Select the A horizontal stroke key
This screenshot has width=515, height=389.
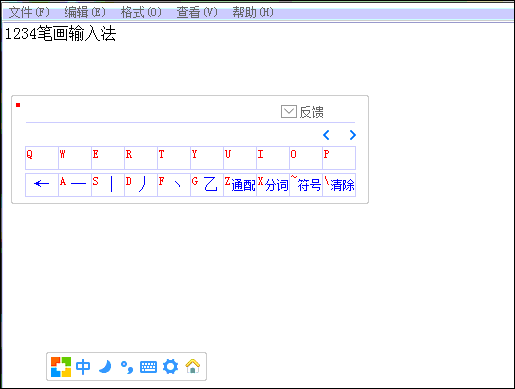75,185
